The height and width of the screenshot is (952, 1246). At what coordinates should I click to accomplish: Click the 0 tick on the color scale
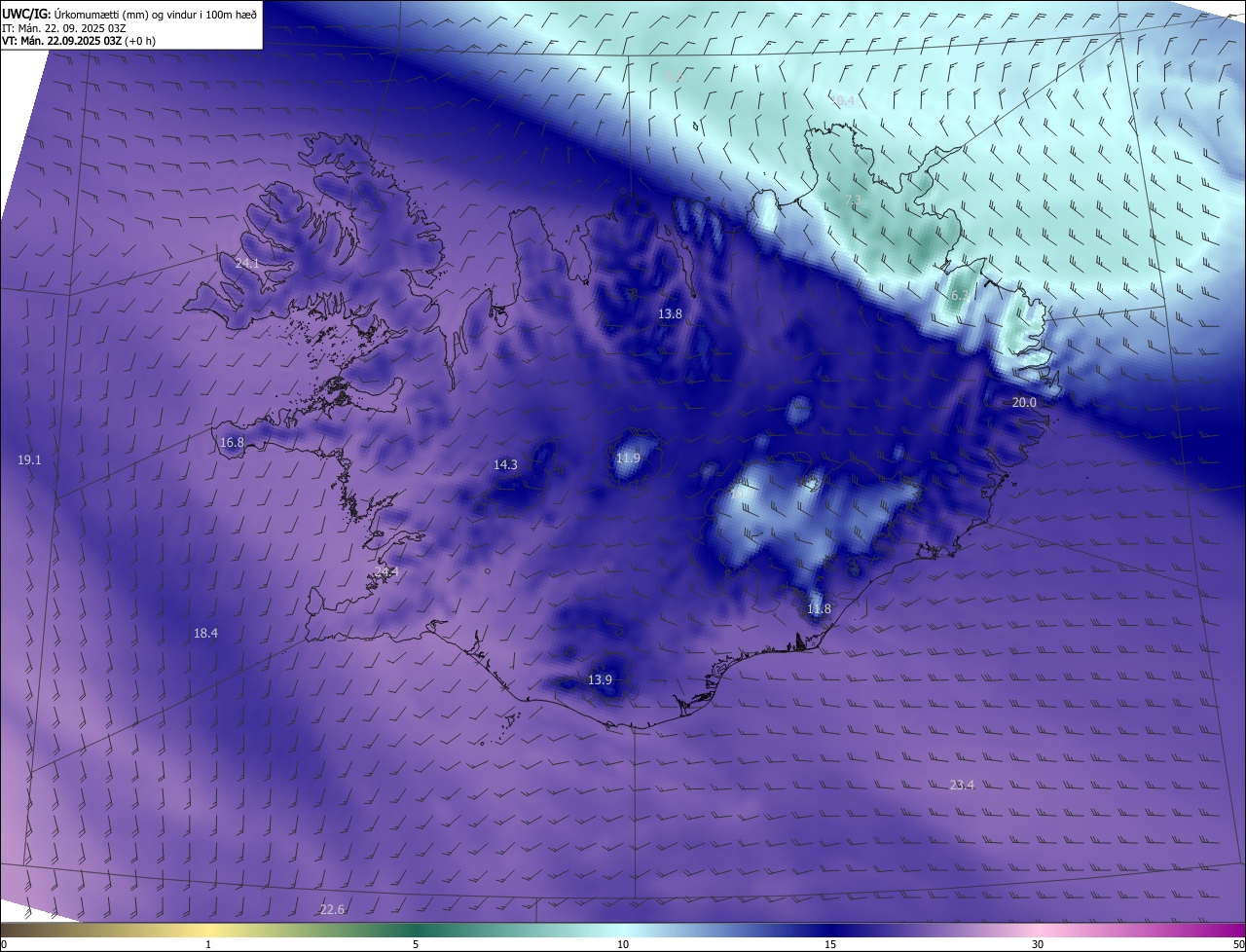coord(3,944)
